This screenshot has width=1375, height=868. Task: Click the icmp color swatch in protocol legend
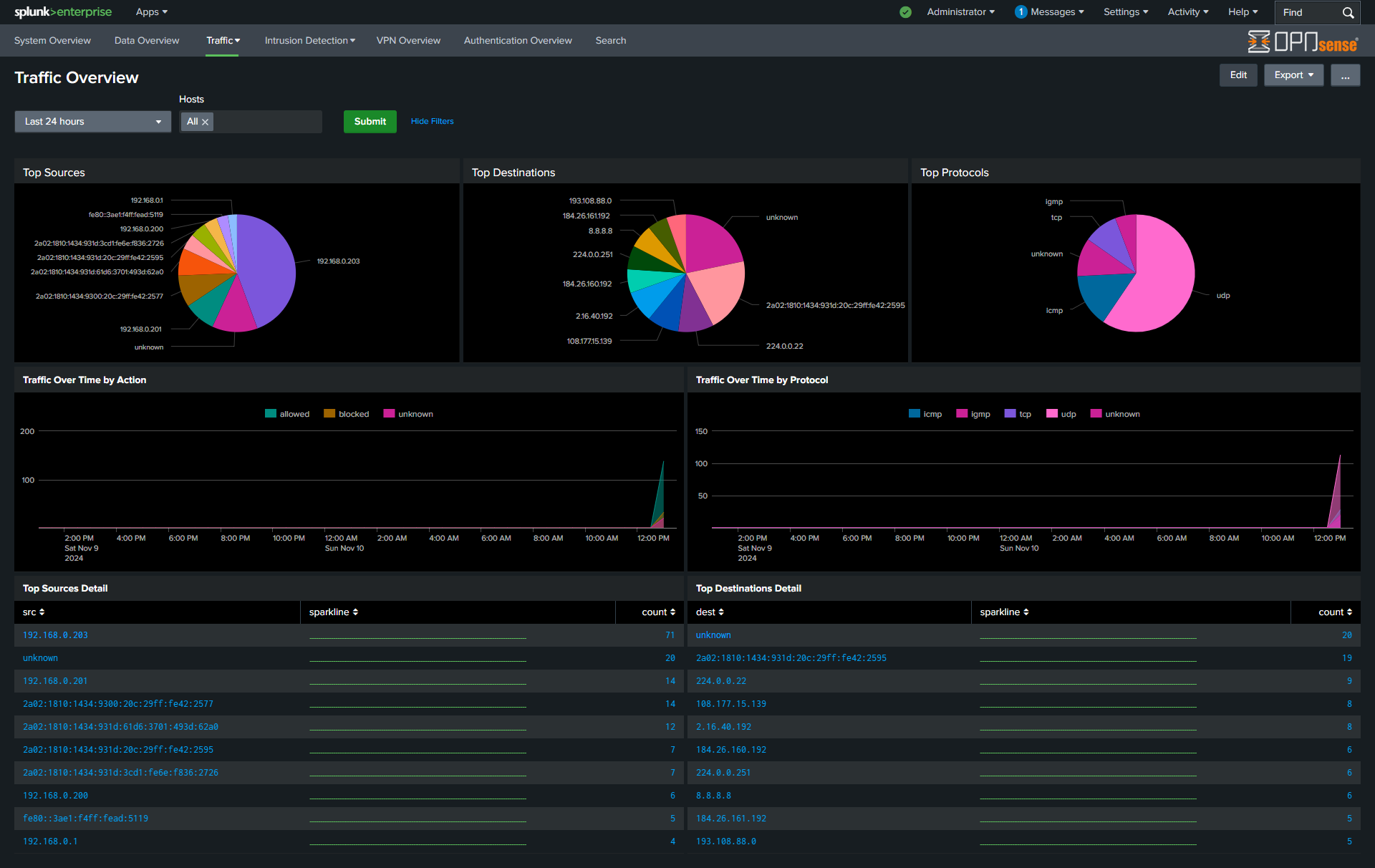pyautogui.click(x=913, y=413)
